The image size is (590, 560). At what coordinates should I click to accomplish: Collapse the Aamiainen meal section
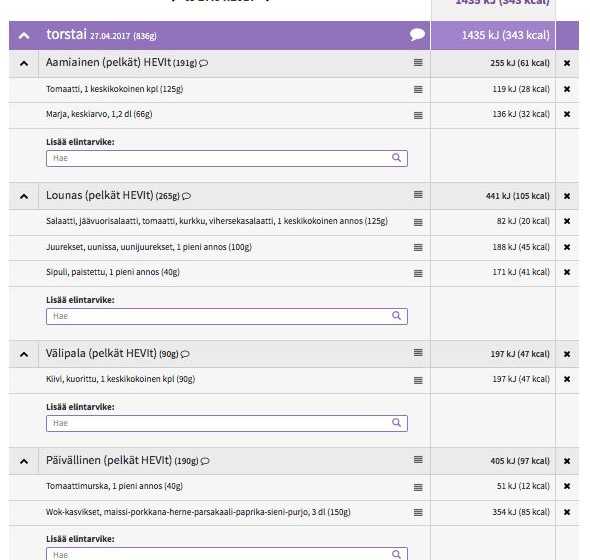pos(24,63)
